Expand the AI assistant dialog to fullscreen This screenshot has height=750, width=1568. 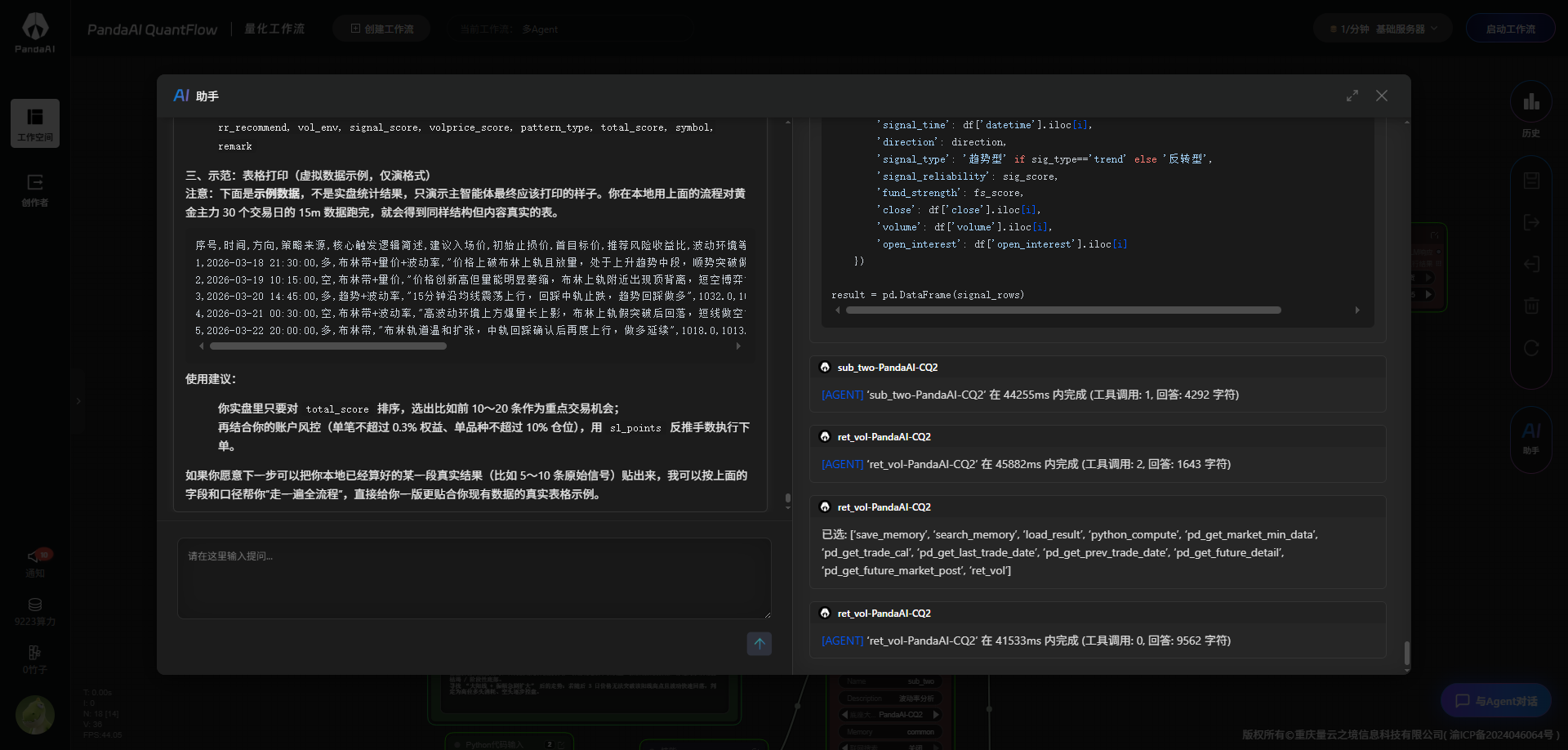coord(1352,96)
